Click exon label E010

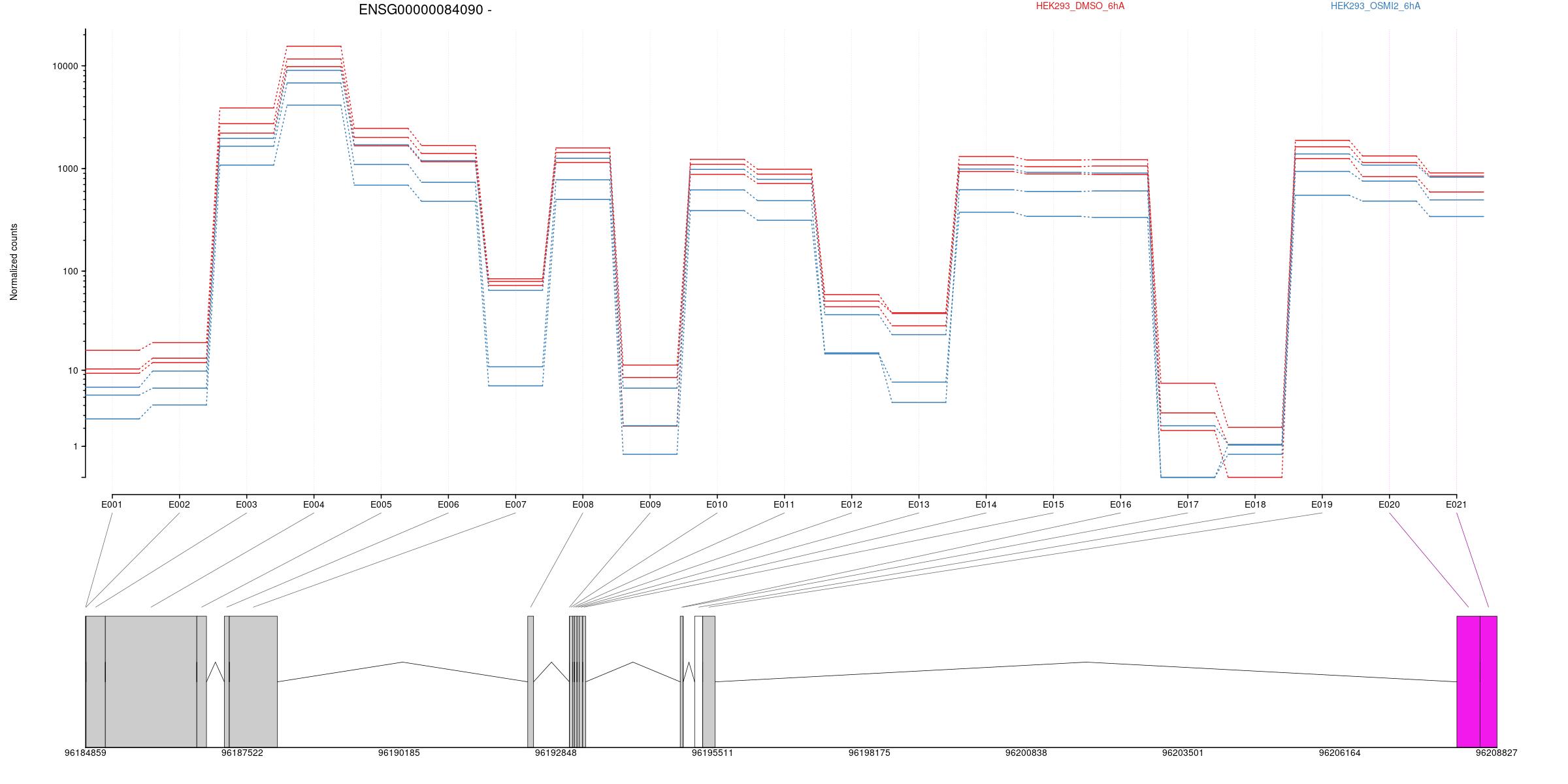pyautogui.click(x=717, y=504)
